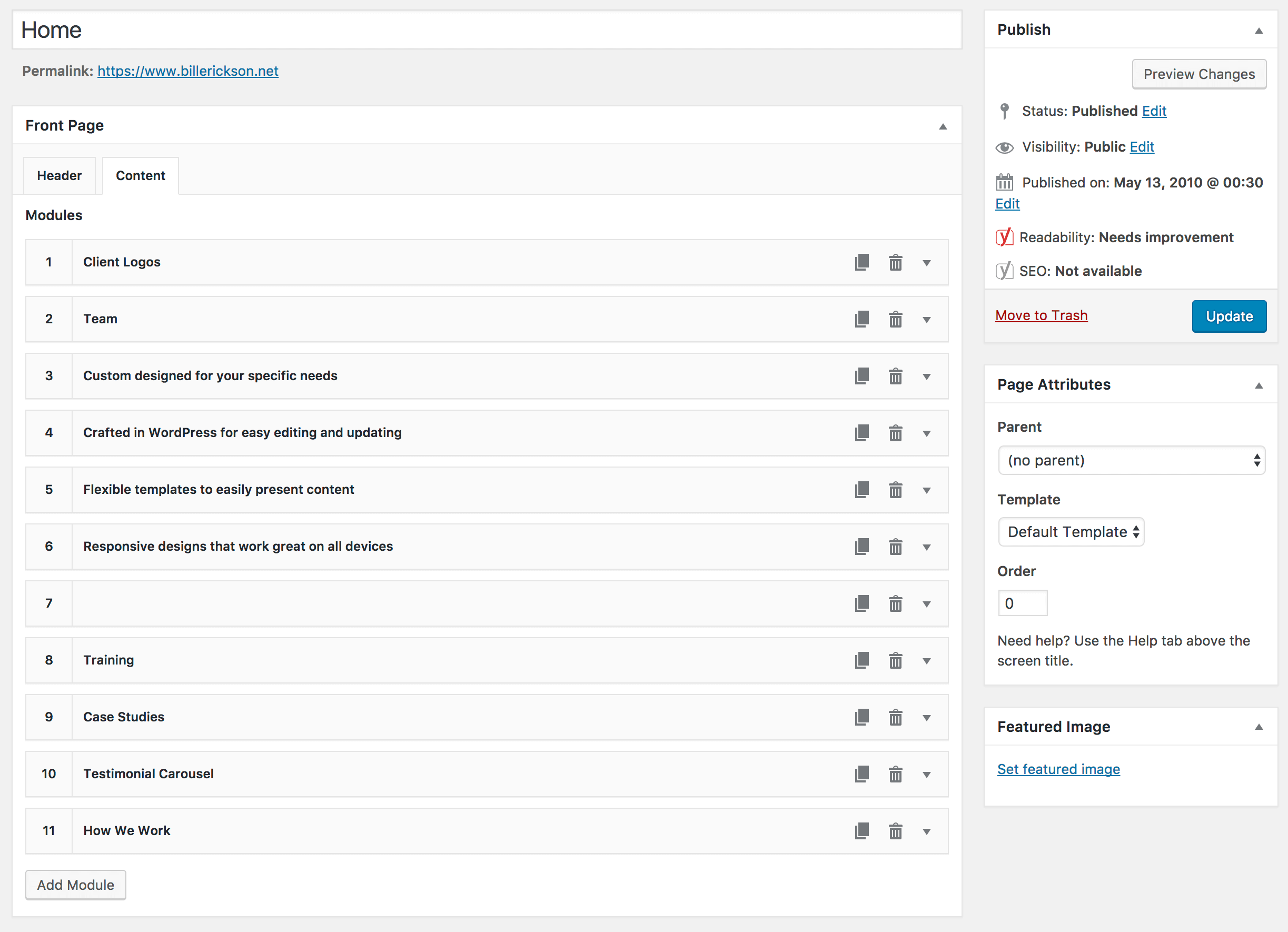Duplicate the Flexible templates module
The height and width of the screenshot is (932, 1288).
coord(861,490)
